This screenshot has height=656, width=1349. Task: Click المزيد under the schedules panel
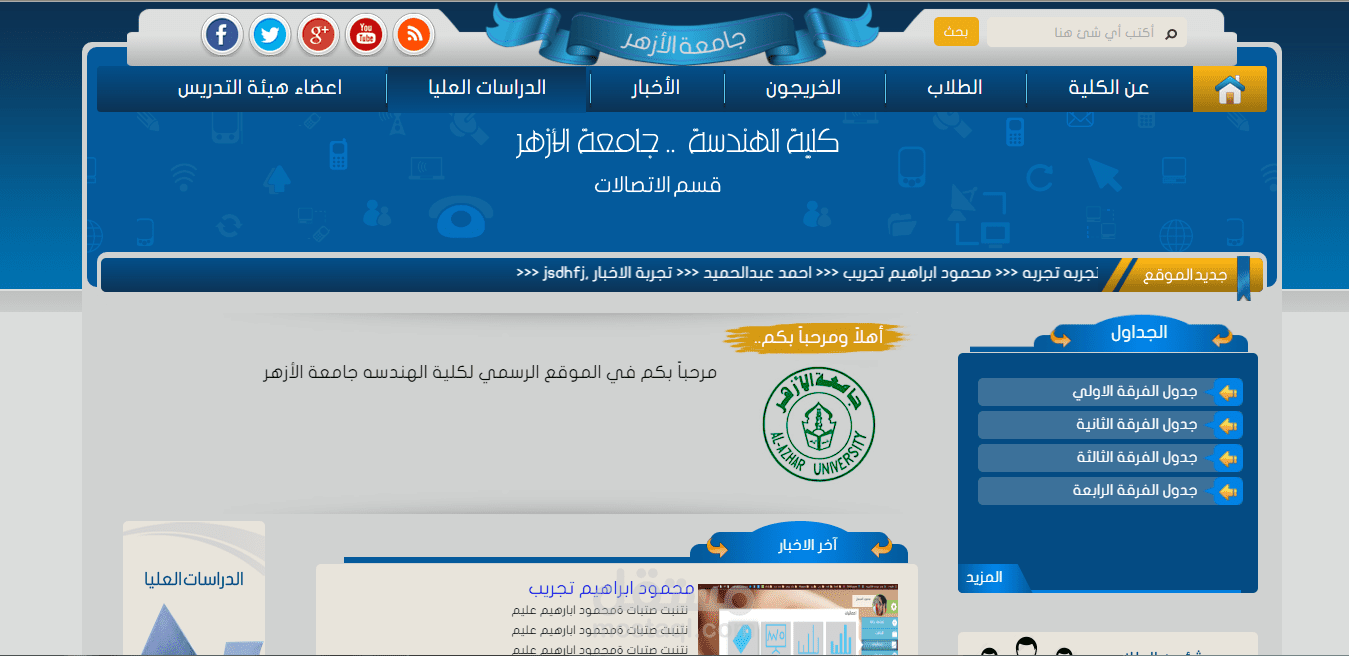coord(985,578)
